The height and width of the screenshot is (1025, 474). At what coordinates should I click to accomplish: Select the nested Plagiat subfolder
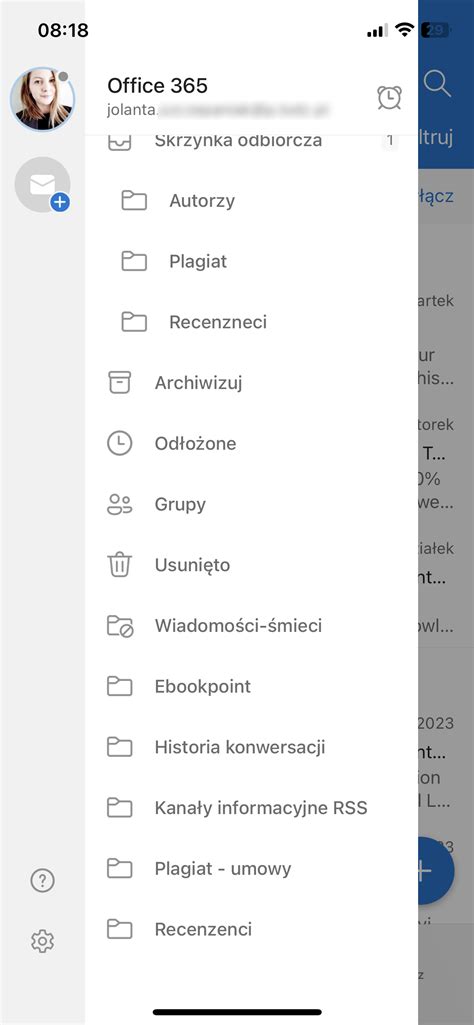click(251, 261)
